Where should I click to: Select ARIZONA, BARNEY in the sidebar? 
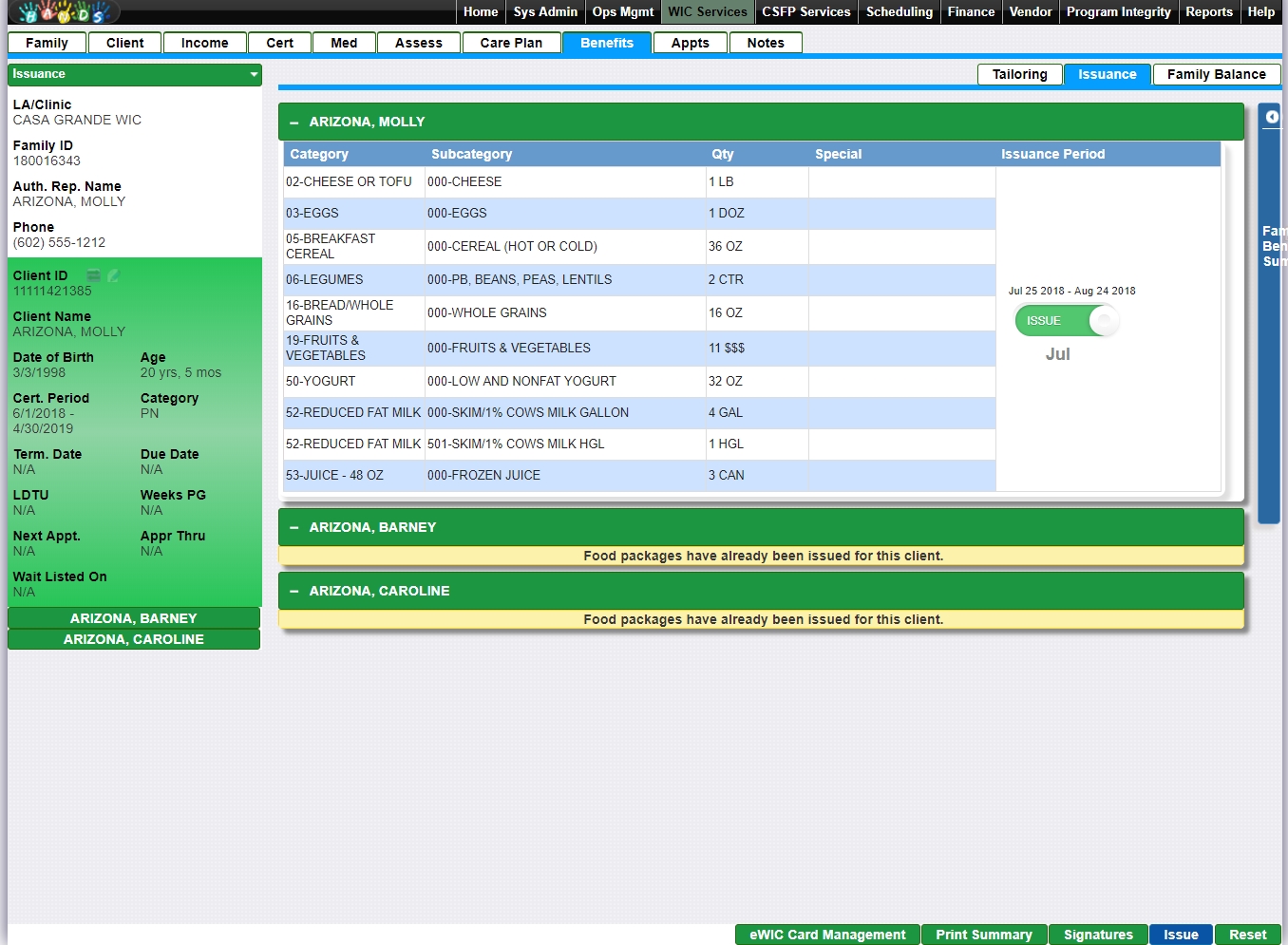pos(134,618)
